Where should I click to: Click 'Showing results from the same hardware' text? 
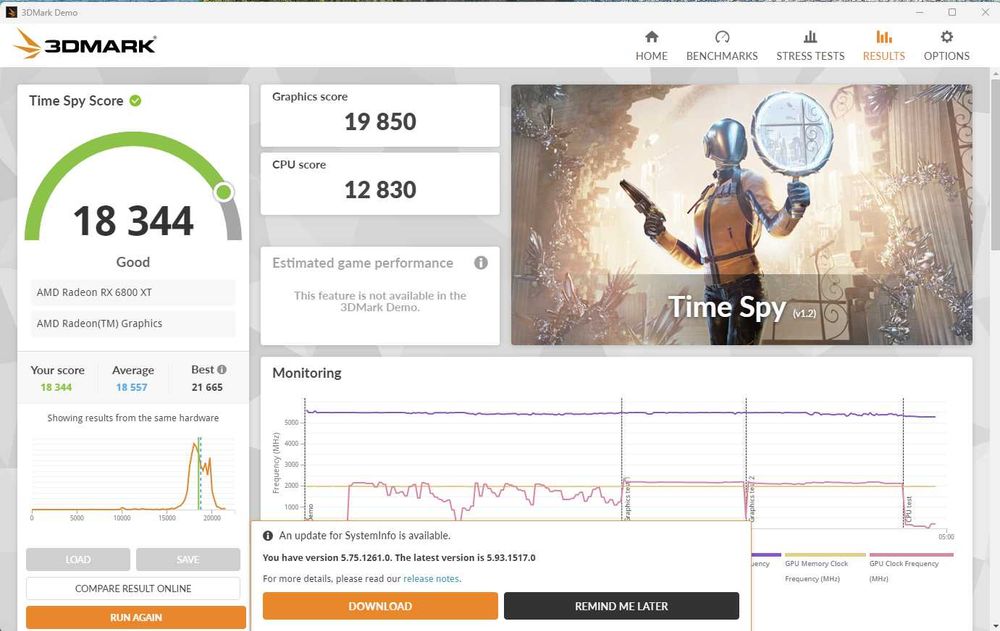(133, 418)
